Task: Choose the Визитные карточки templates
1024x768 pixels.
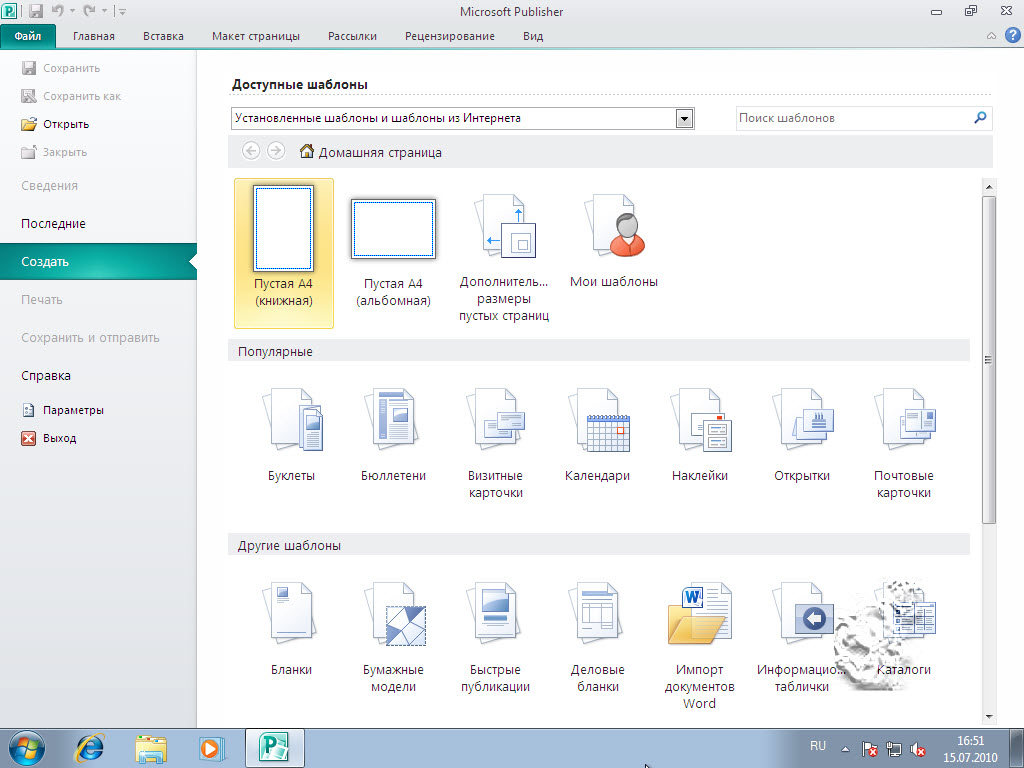Action: [496, 443]
